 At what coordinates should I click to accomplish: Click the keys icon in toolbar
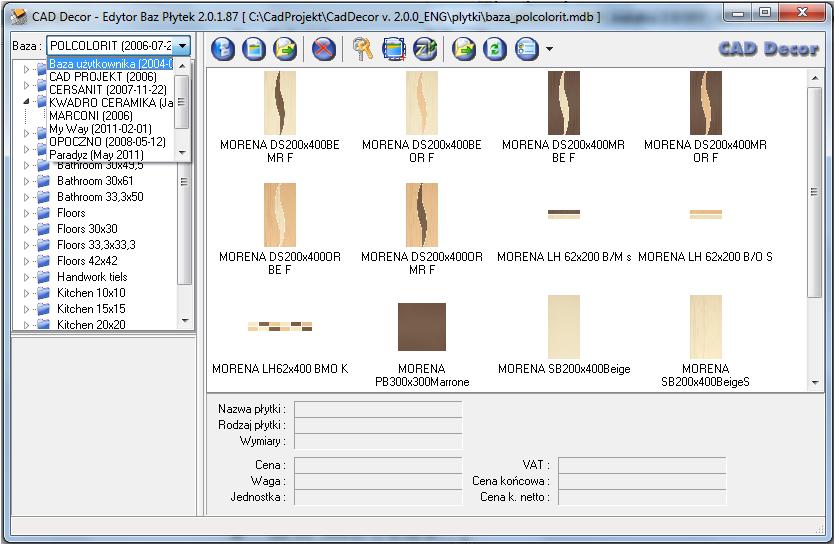pos(363,49)
